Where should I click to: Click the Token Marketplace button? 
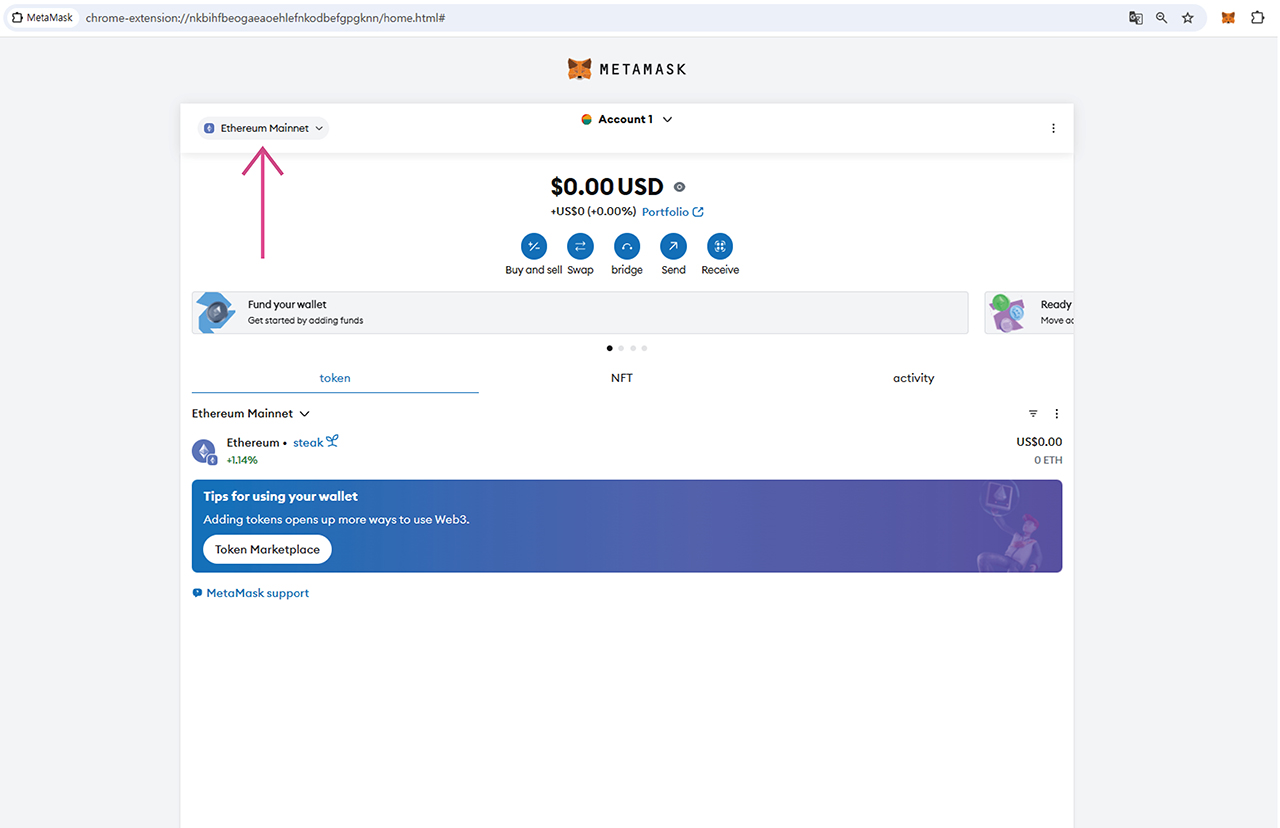[x=267, y=549]
